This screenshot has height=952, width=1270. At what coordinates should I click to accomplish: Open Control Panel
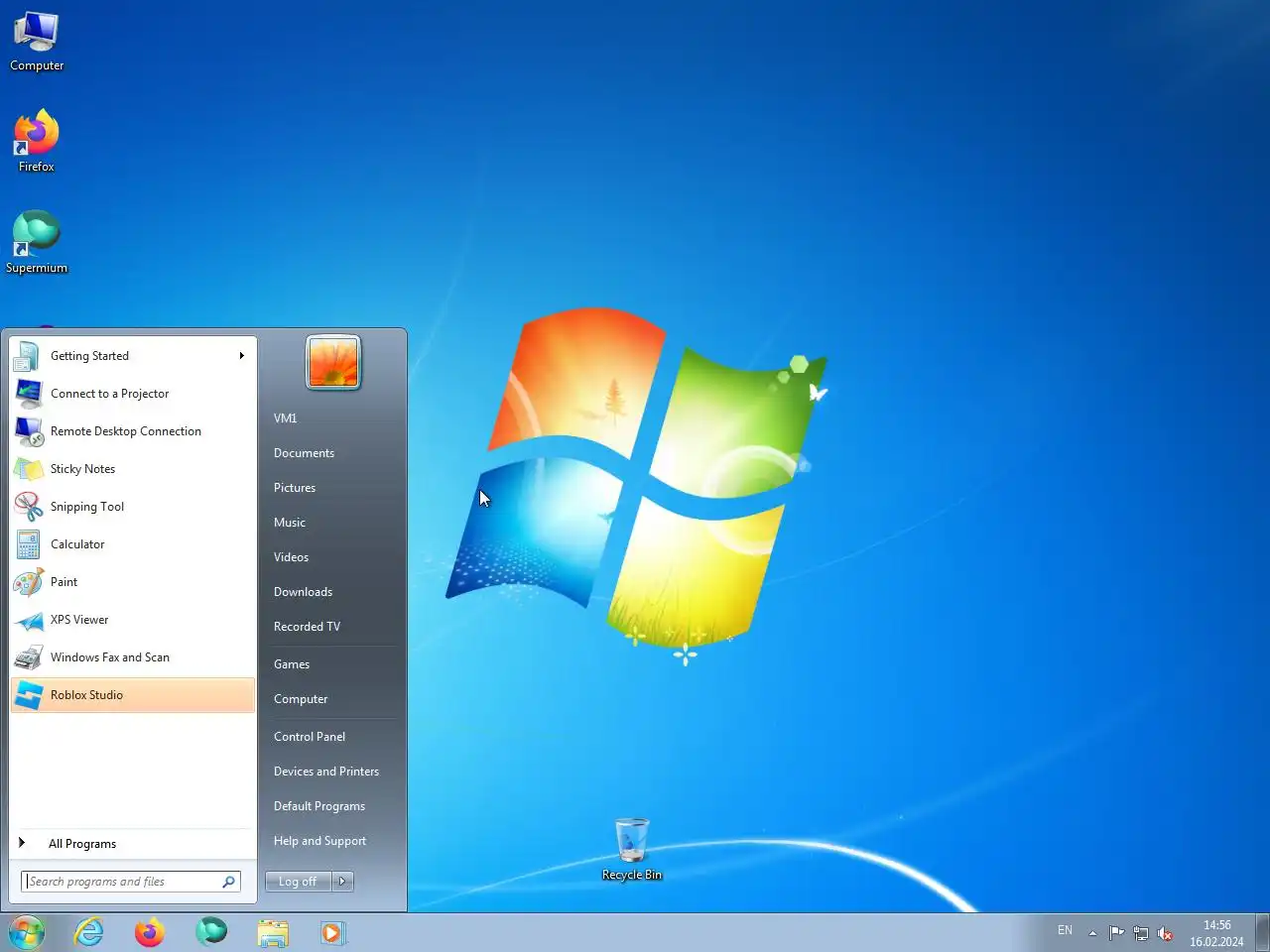tap(310, 737)
